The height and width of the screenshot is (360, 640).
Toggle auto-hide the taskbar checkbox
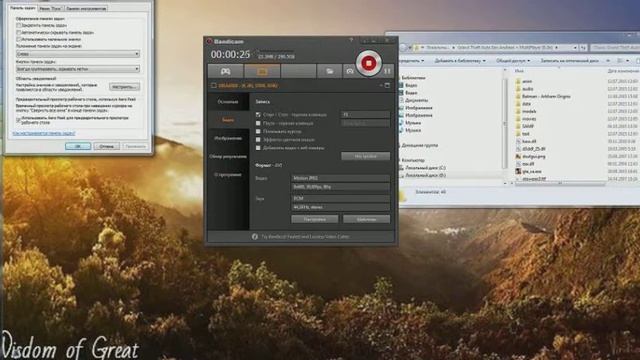click(x=18, y=32)
